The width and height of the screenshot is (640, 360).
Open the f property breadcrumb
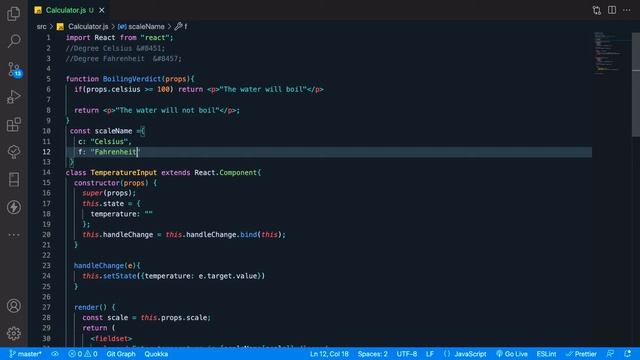(181, 27)
